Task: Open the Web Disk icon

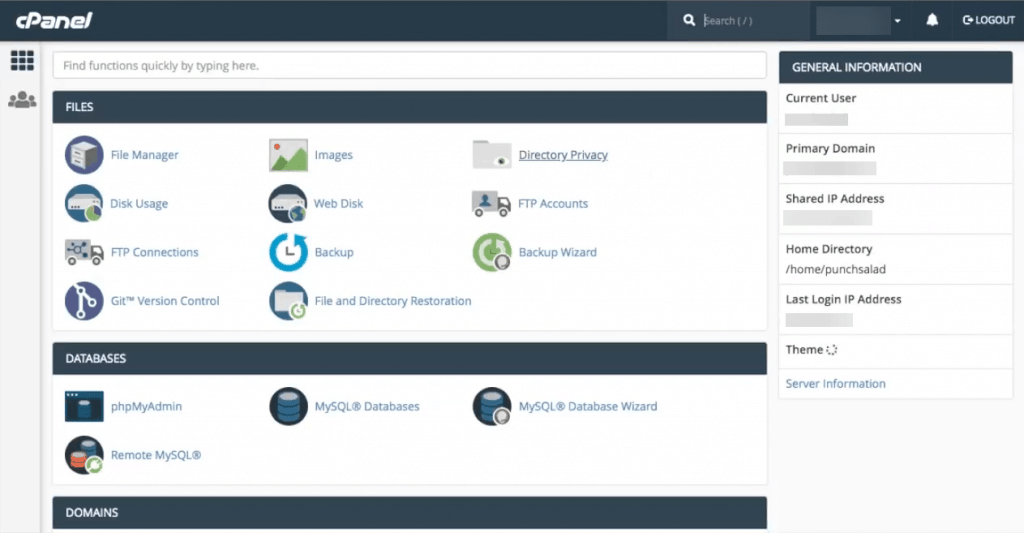Action: click(x=288, y=204)
